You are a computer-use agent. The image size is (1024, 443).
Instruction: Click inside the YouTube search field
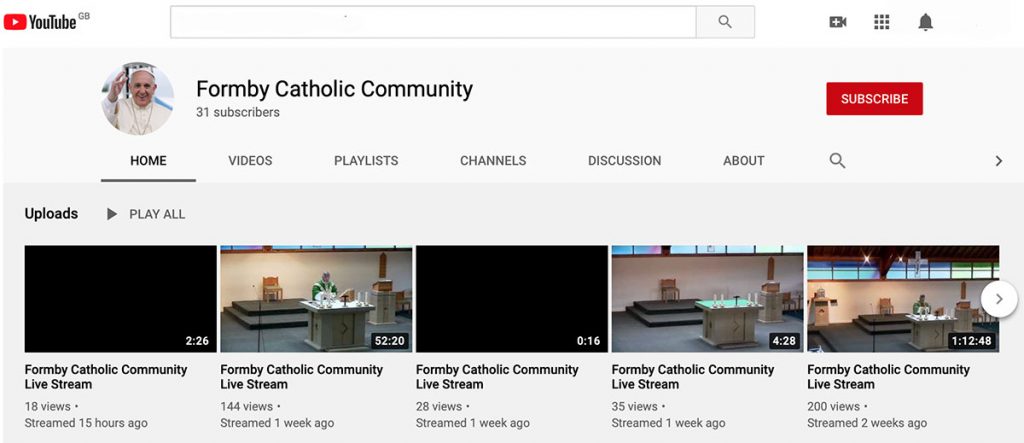tap(433, 22)
